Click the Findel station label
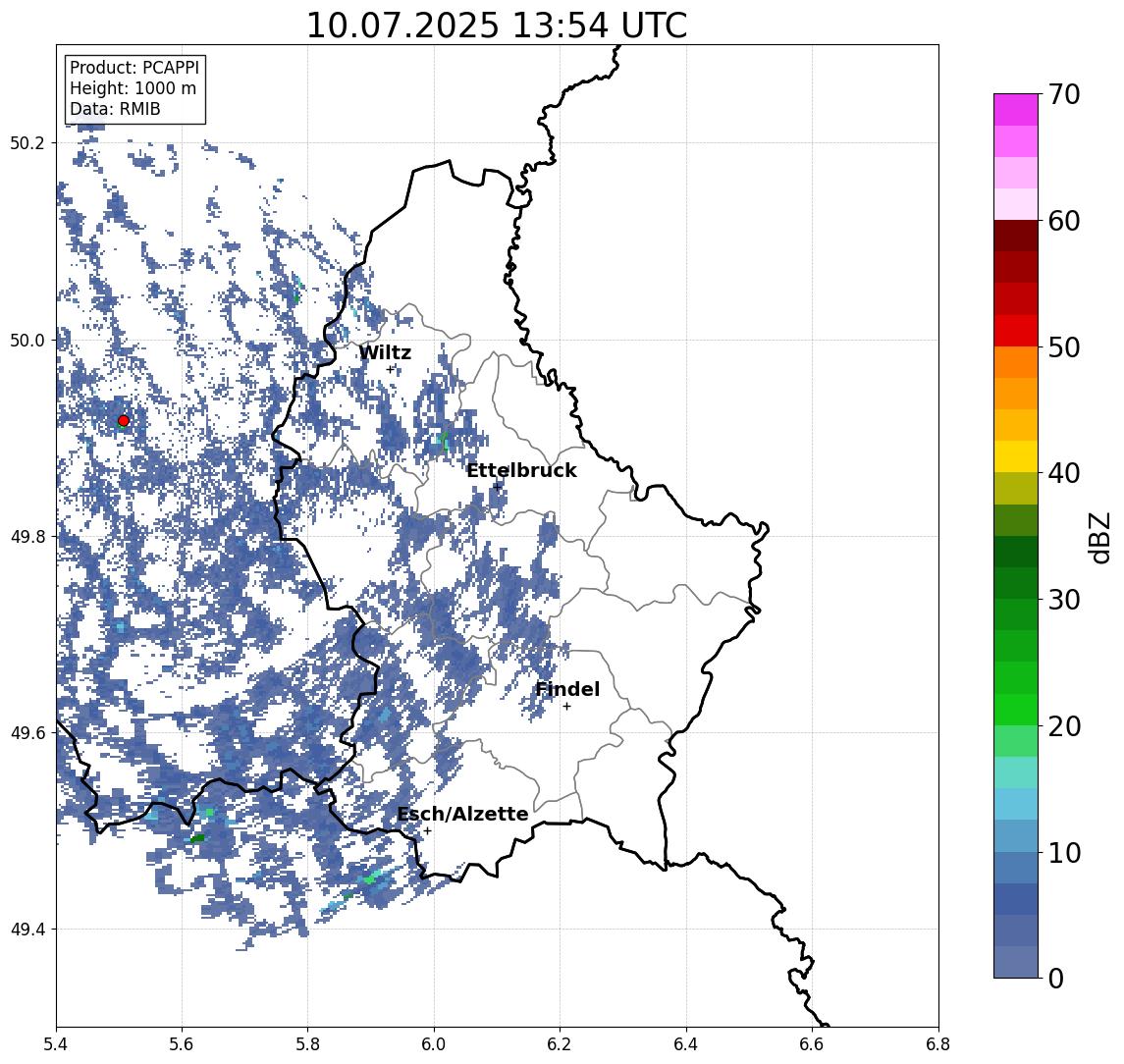This screenshot has width=1124, height=1064. tap(567, 689)
